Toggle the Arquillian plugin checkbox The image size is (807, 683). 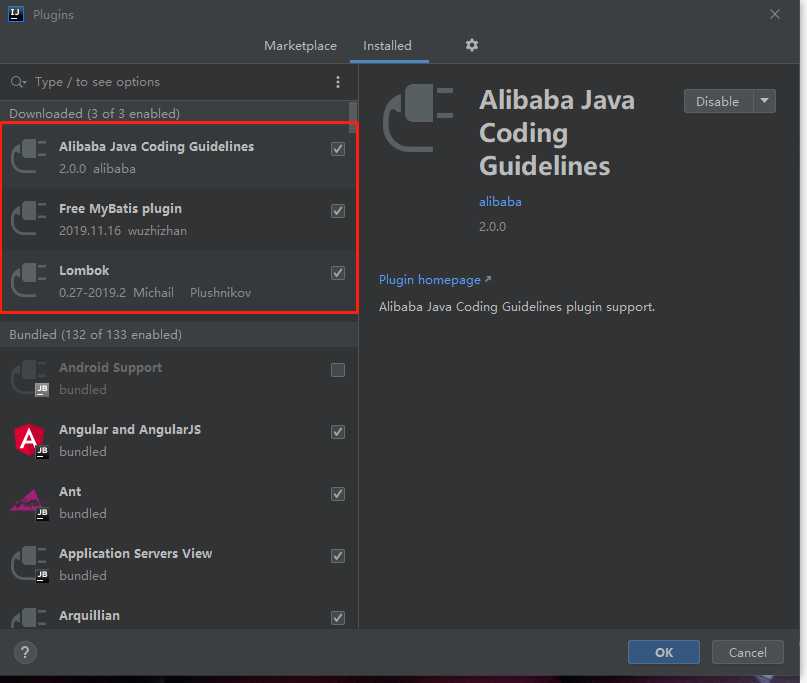(338, 617)
